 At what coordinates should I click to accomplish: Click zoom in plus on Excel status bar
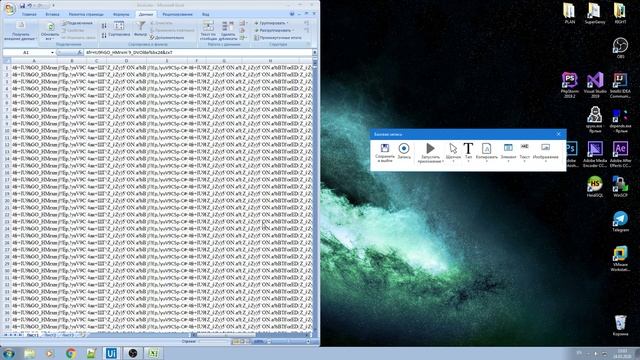(308, 342)
